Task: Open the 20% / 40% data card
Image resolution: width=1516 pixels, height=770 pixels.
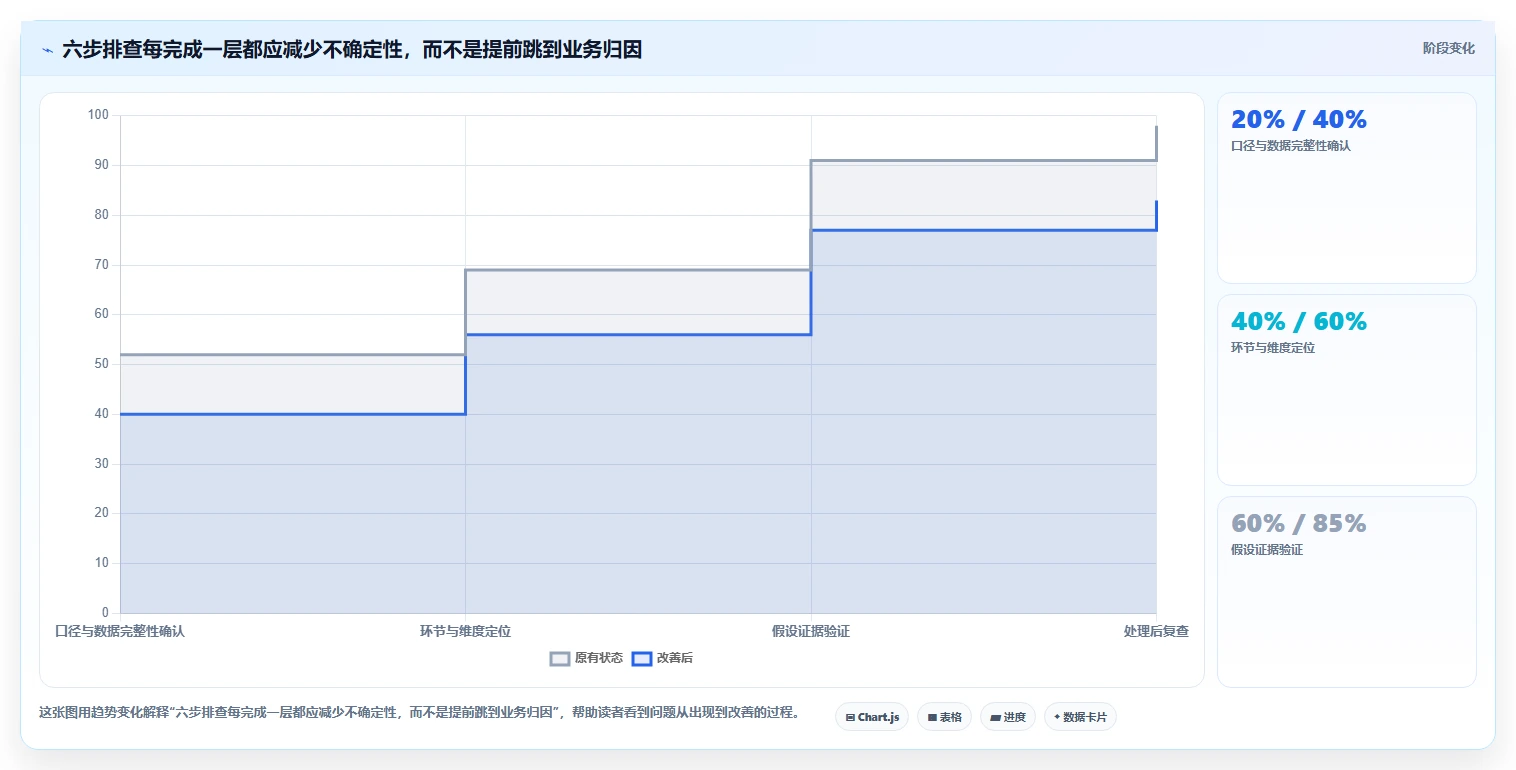Action: point(1346,188)
